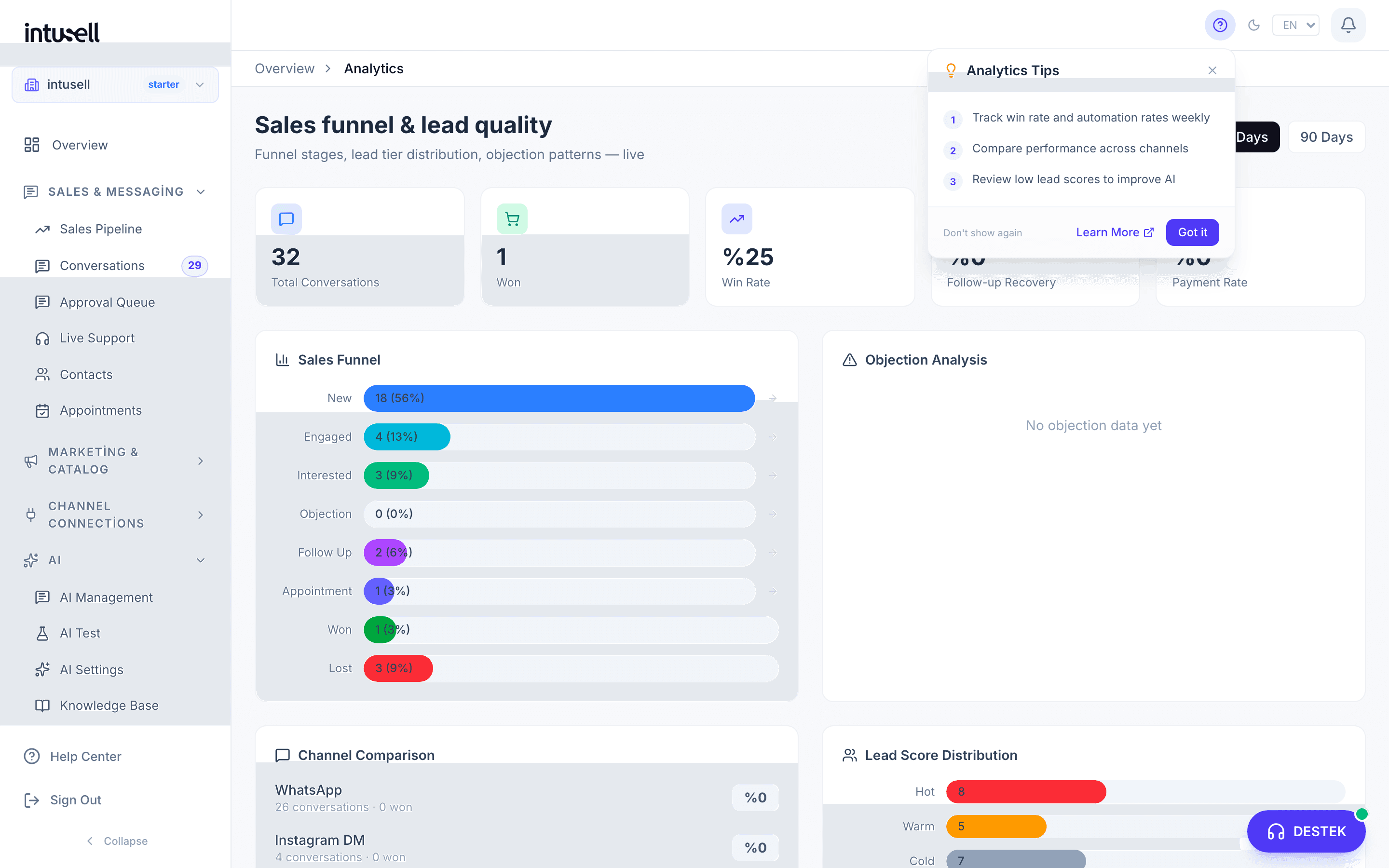This screenshot has height=868, width=1389.
Task: Click the arrow beside the Interested stage
Action: pos(773,475)
